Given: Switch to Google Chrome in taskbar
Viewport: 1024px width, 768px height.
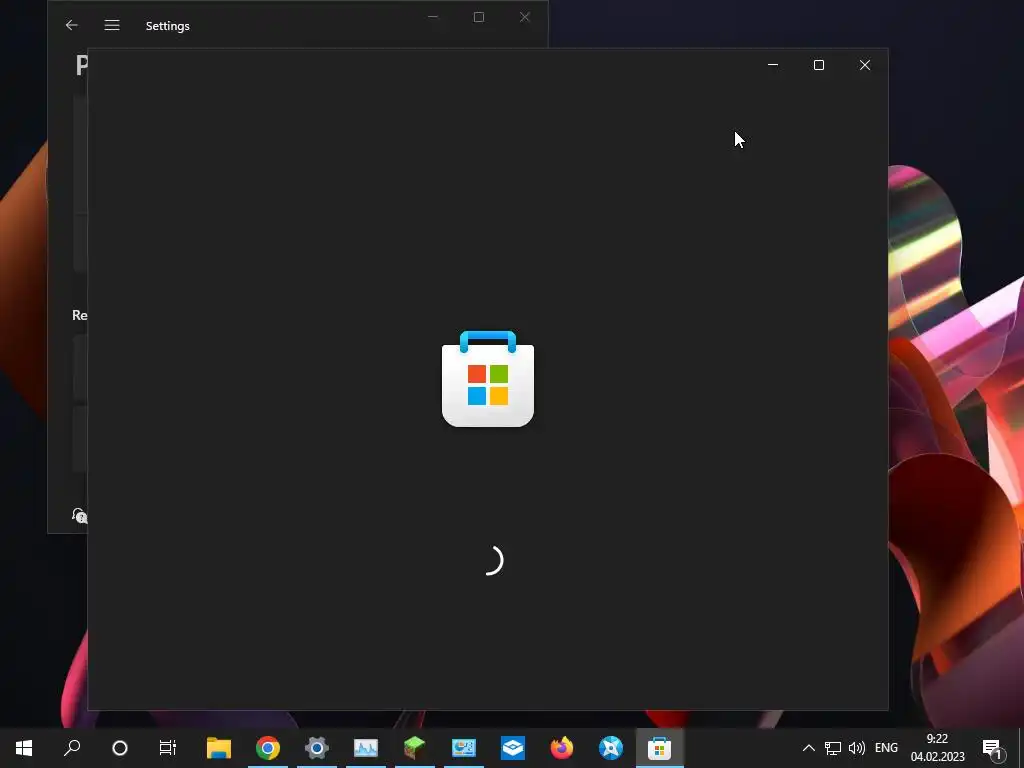Looking at the screenshot, I should tap(268, 748).
